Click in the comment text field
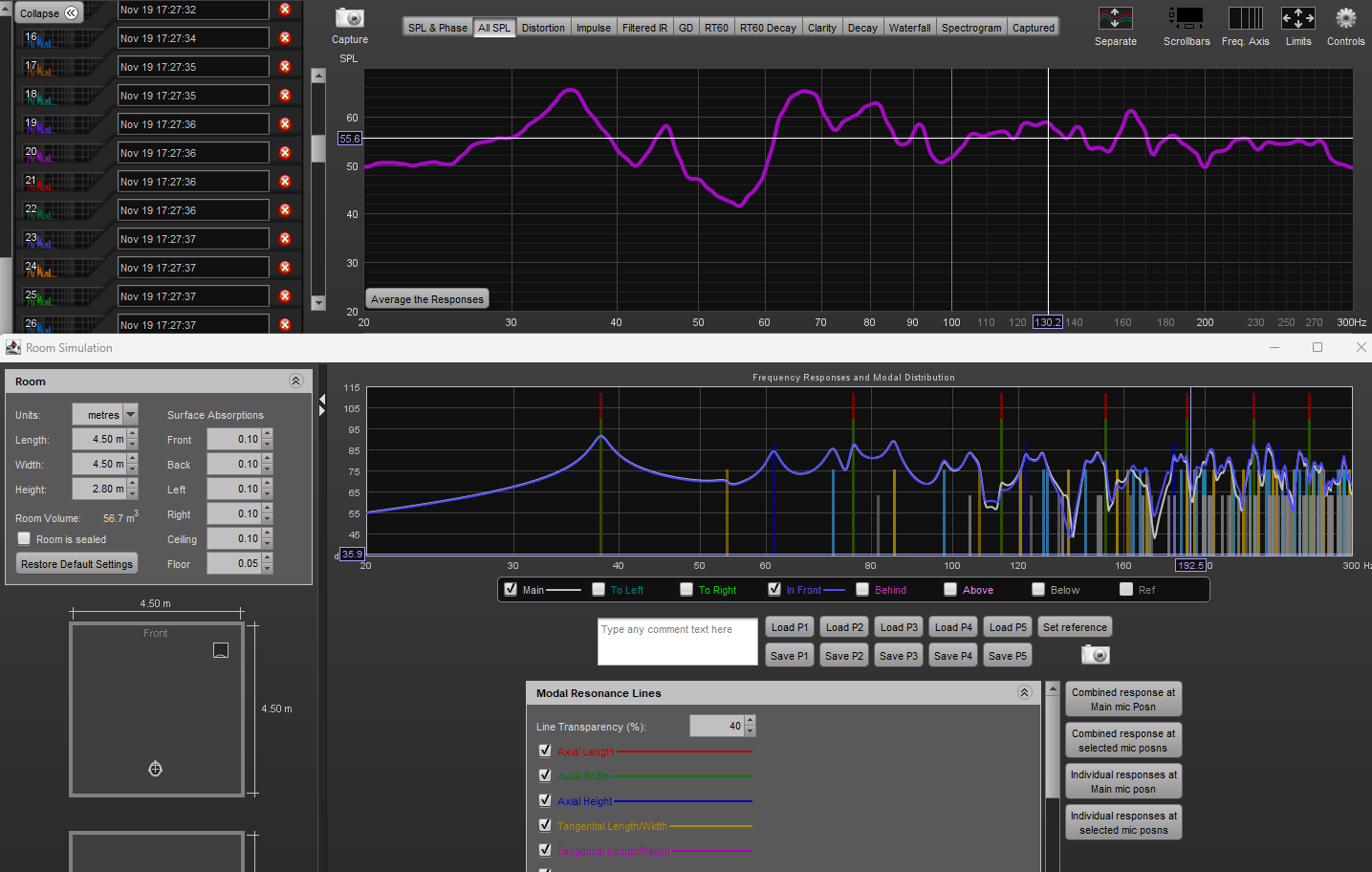Viewport: 1372px width, 872px height. 678,642
